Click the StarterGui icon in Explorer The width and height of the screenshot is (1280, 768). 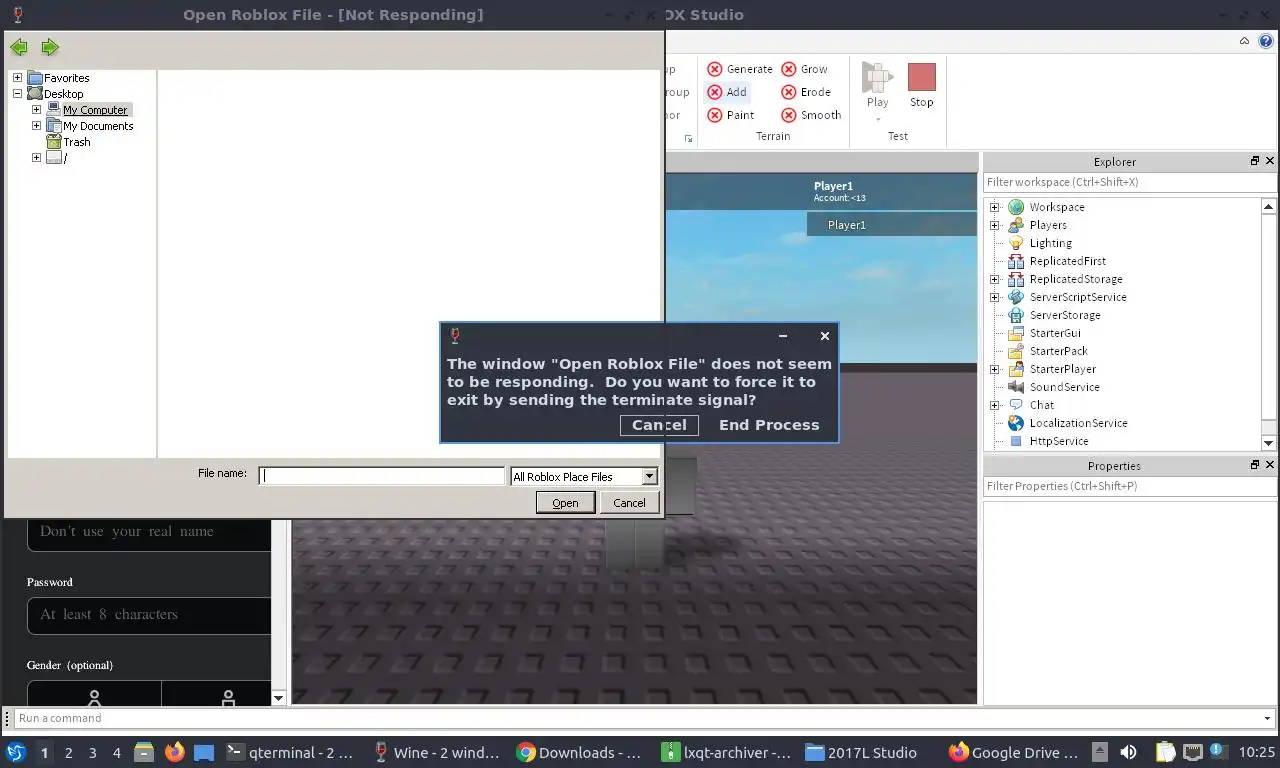1016,333
